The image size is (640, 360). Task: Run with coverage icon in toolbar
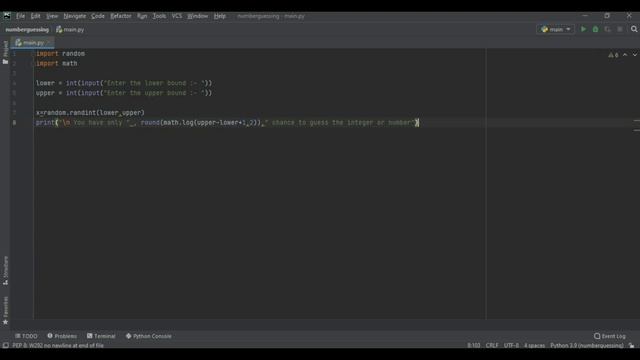point(608,29)
